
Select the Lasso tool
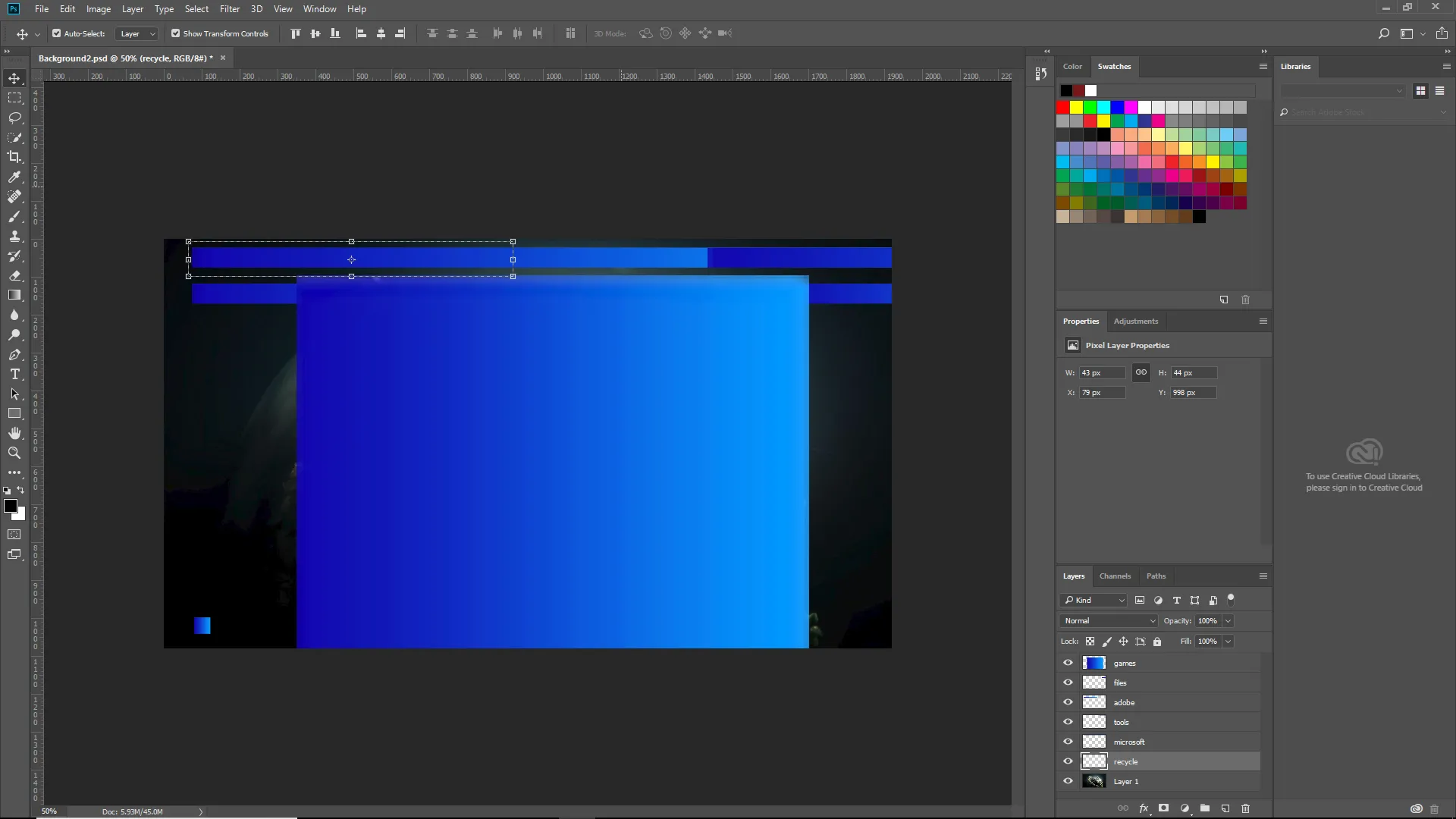coord(14,118)
